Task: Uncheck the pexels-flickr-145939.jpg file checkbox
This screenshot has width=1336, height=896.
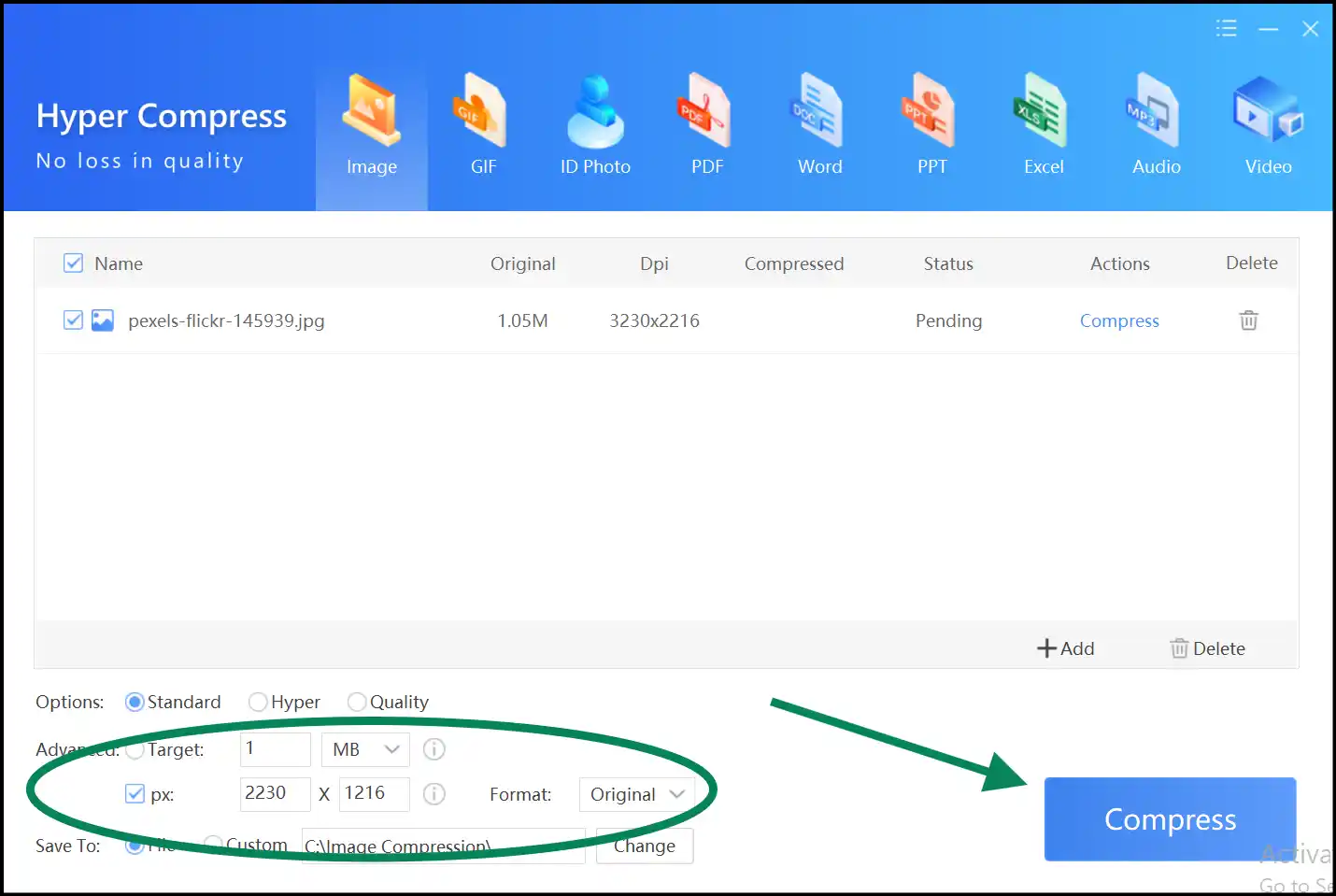Action: [73, 320]
